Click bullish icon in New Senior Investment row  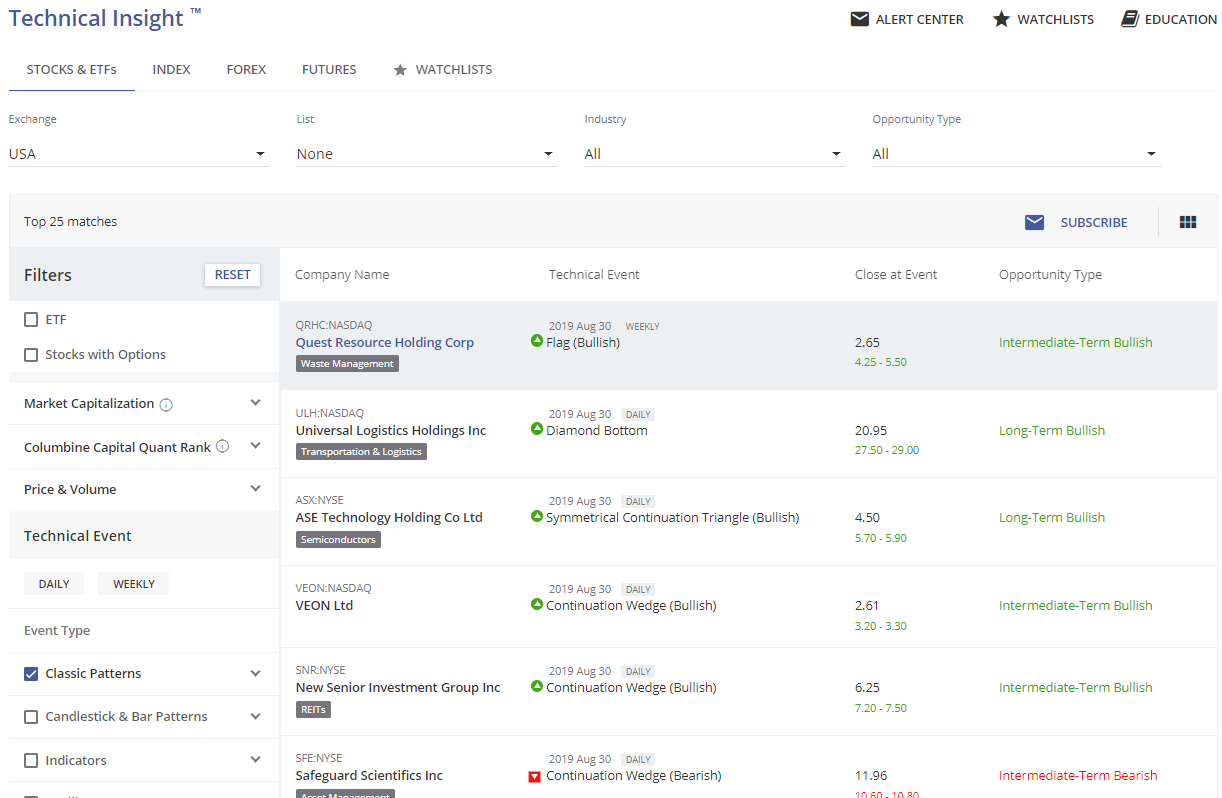(x=537, y=687)
